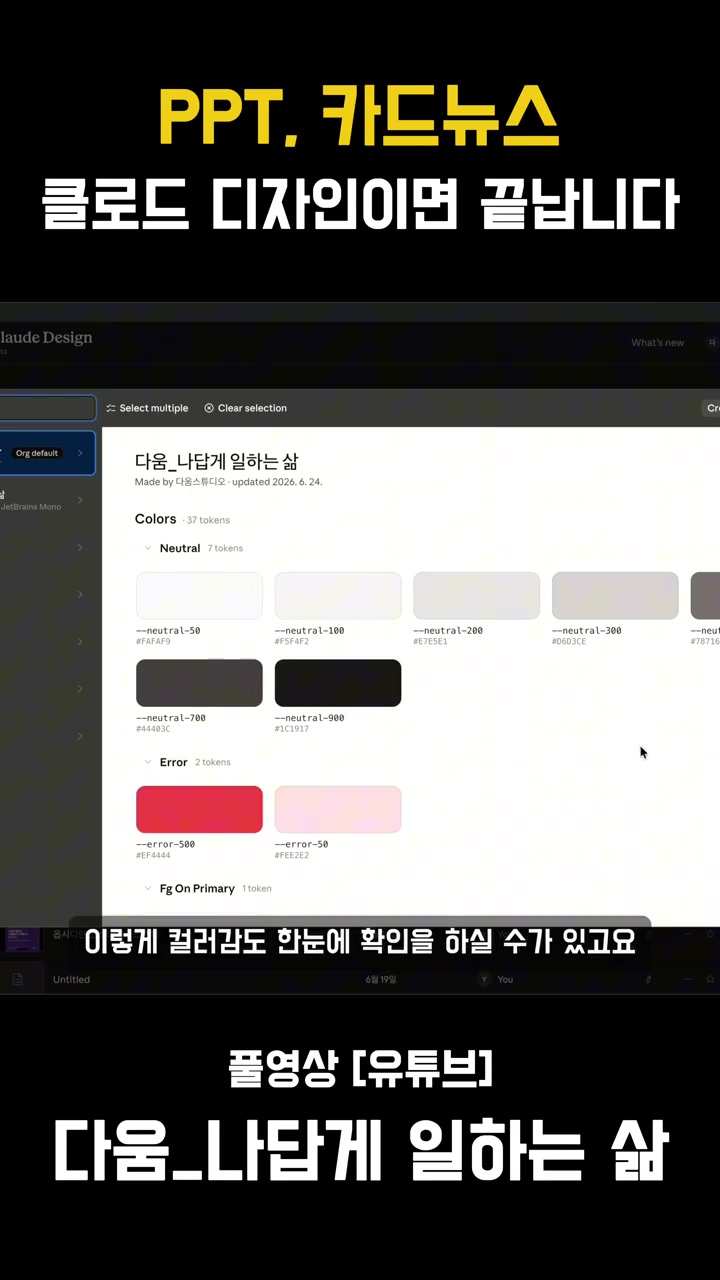Click the Fg On Primary heading

tap(197, 888)
